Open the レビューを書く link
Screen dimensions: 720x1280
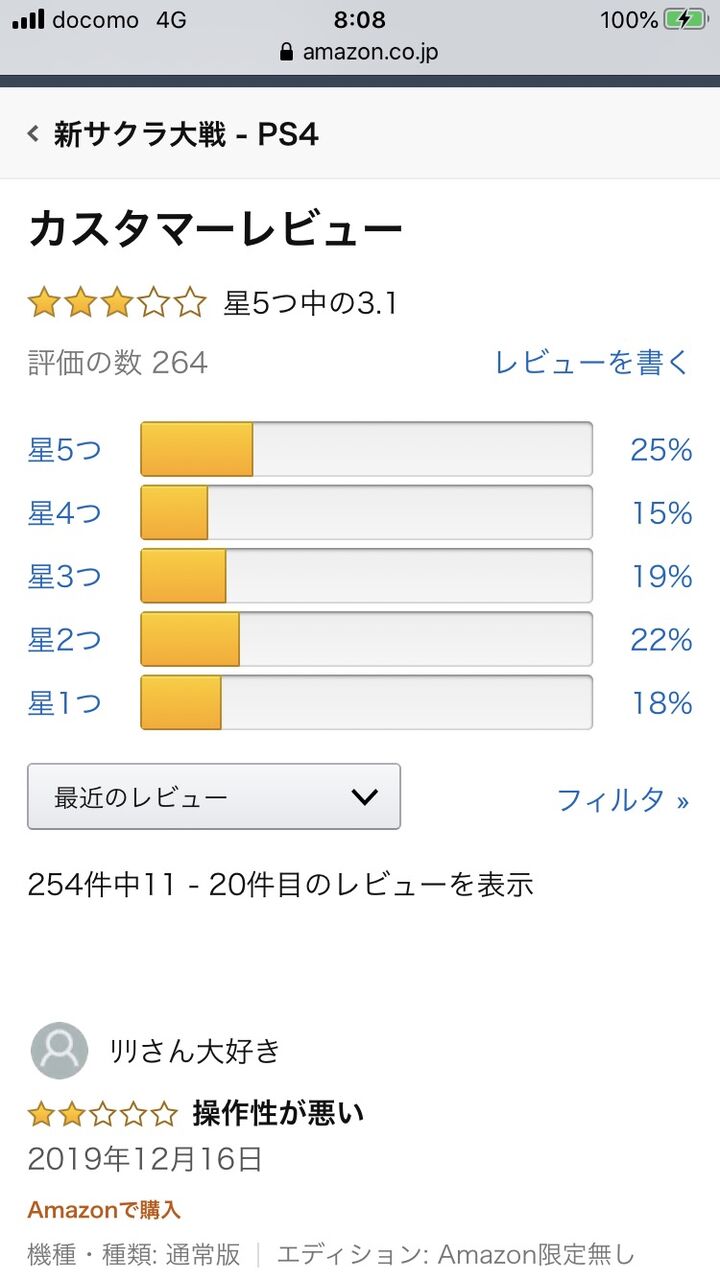(592, 362)
